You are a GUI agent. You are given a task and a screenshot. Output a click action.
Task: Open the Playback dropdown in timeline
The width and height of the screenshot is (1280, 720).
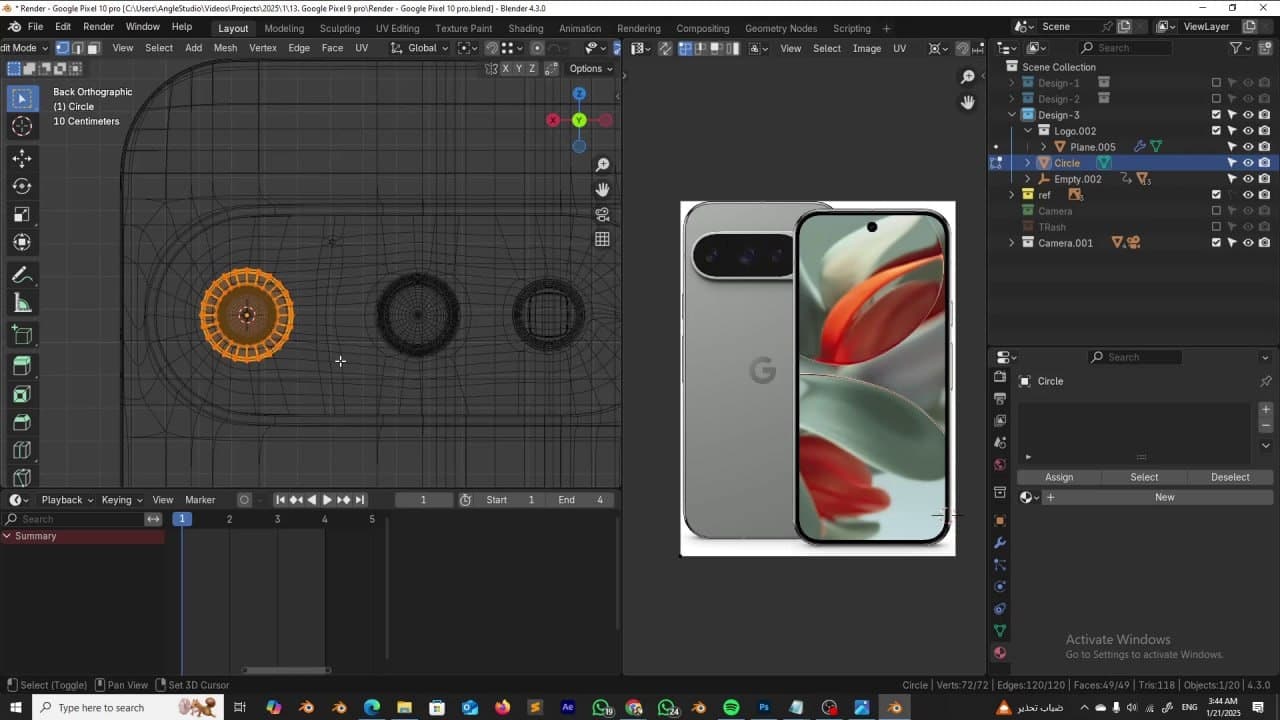67,500
